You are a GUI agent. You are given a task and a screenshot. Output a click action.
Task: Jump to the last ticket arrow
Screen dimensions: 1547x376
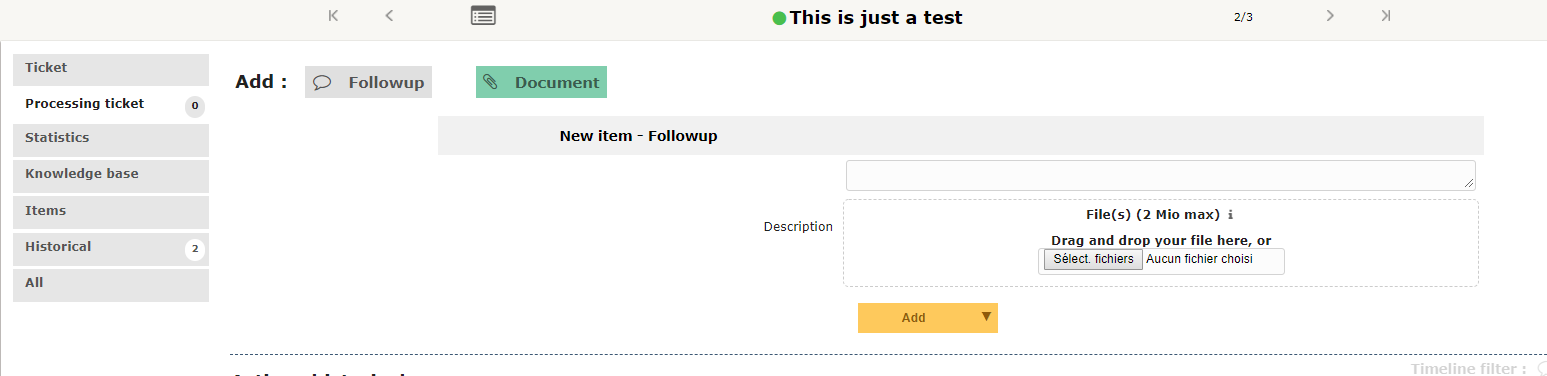[x=1385, y=15]
